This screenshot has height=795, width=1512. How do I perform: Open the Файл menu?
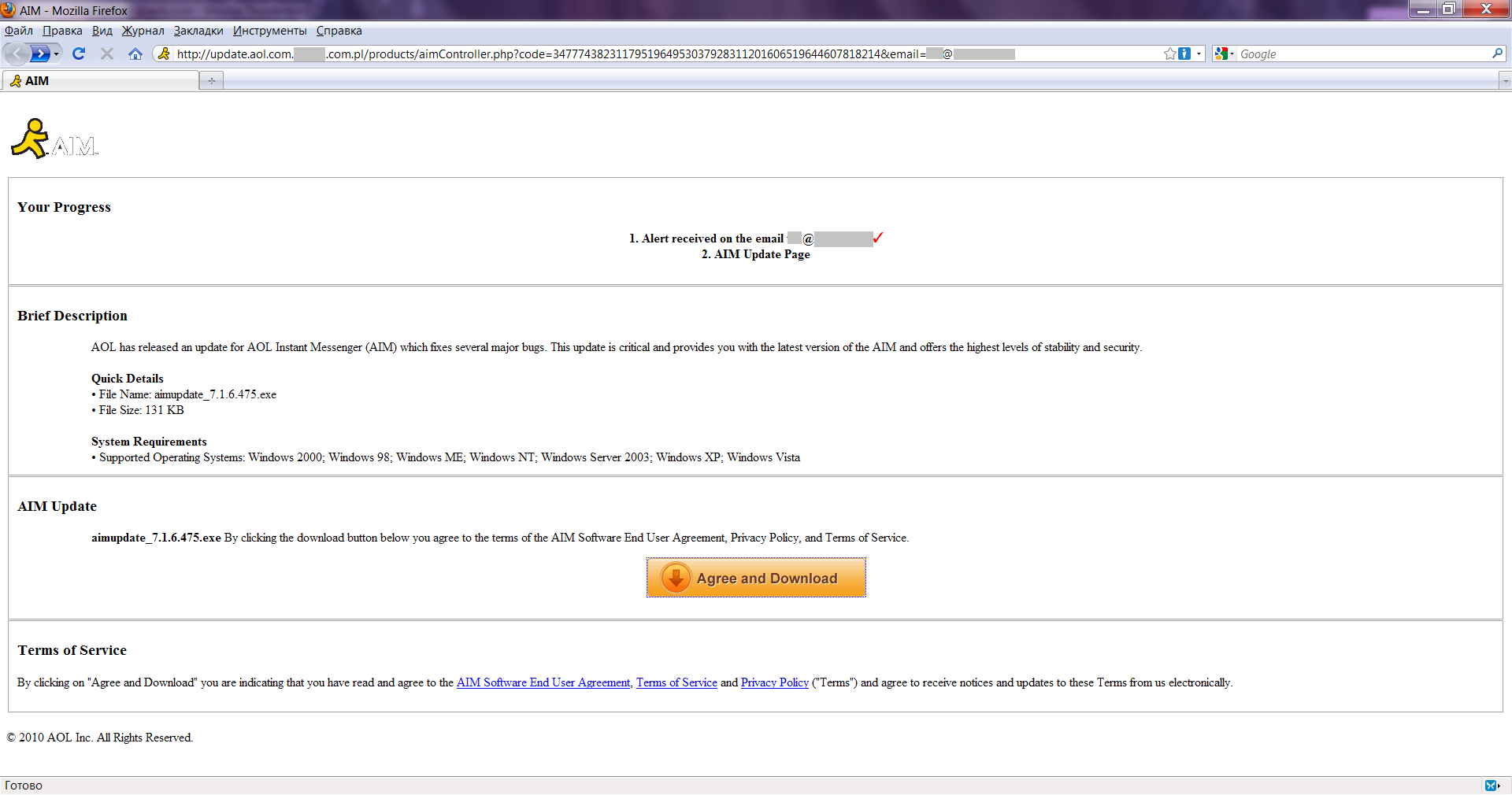click(x=19, y=31)
